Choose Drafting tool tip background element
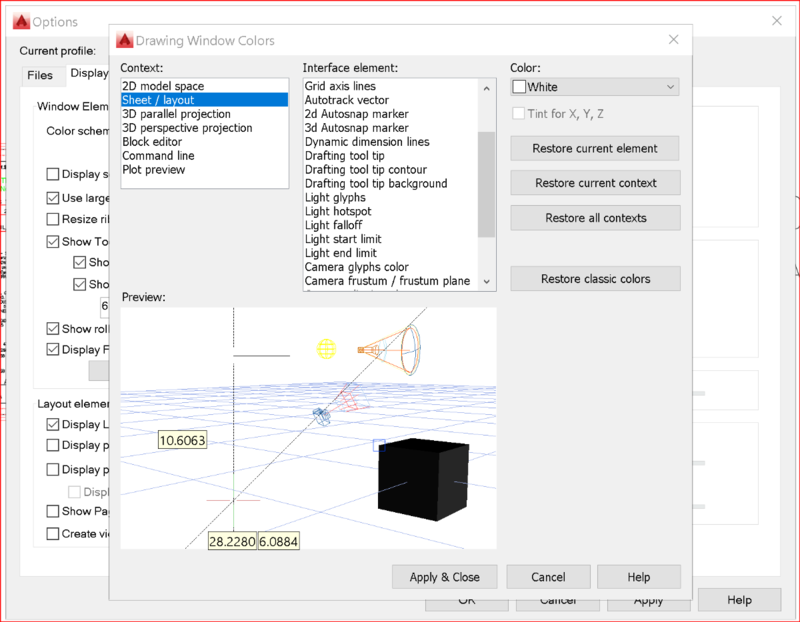Screen dimensions: 800x622 pyautogui.click(x=375, y=184)
